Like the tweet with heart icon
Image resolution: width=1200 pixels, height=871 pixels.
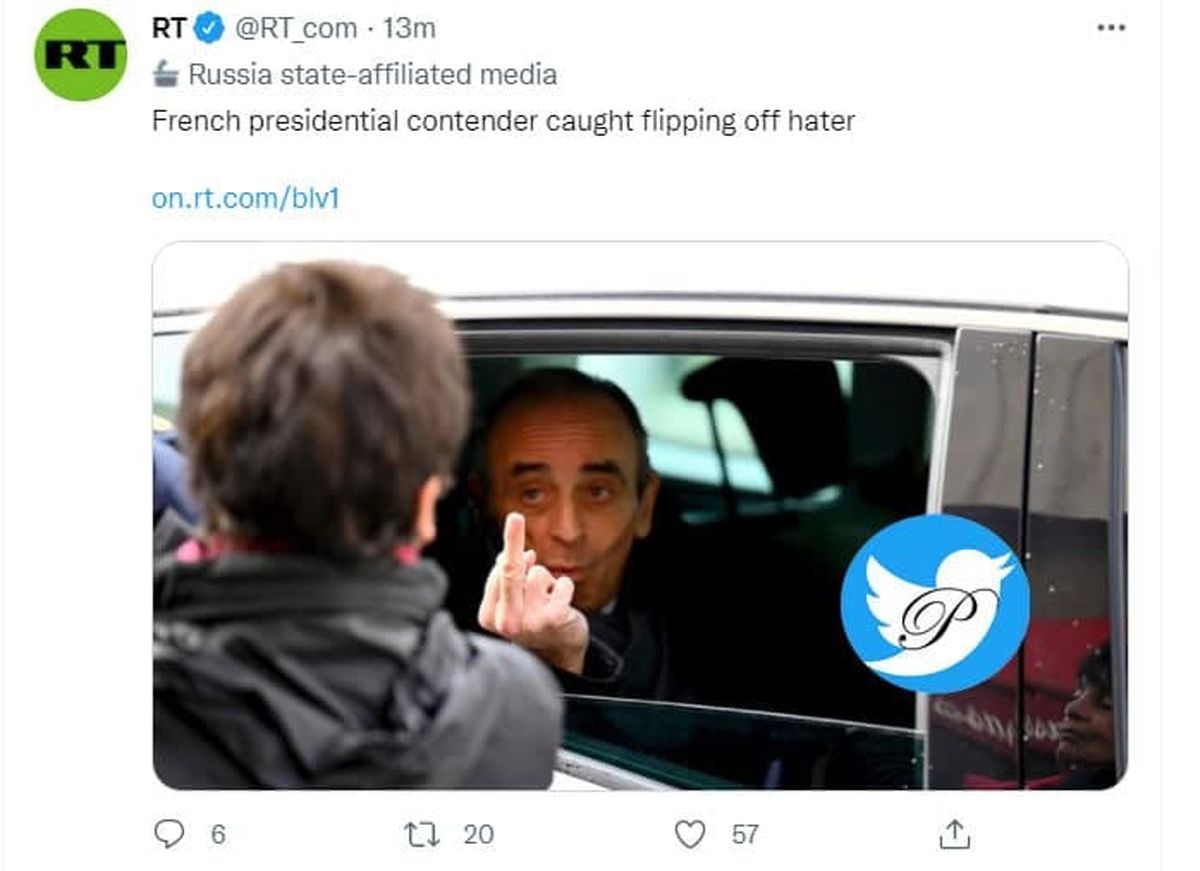[690, 834]
